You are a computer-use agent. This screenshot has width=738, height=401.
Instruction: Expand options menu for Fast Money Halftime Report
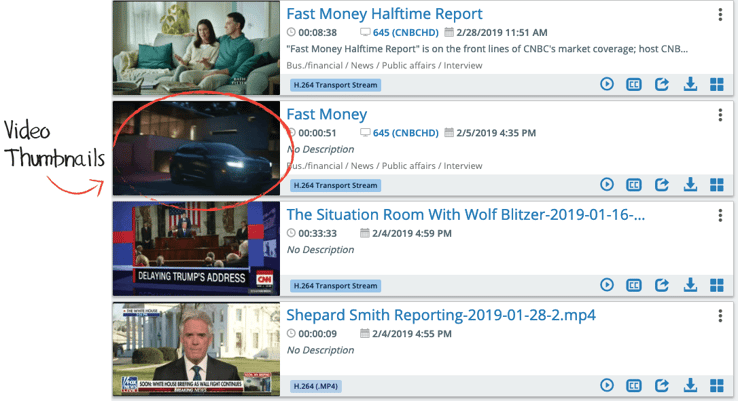click(x=720, y=15)
